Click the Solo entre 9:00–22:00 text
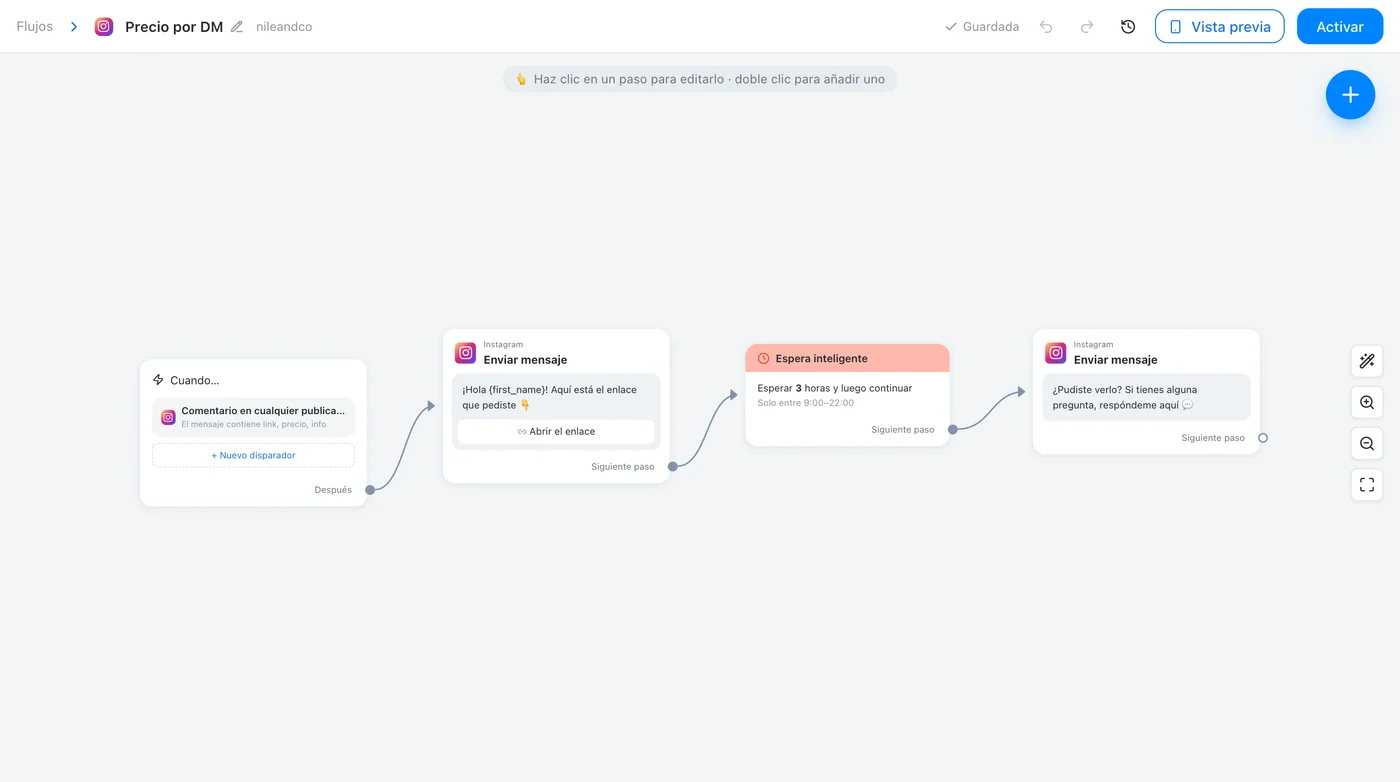1400x782 pixels. [x=806, y=403]
